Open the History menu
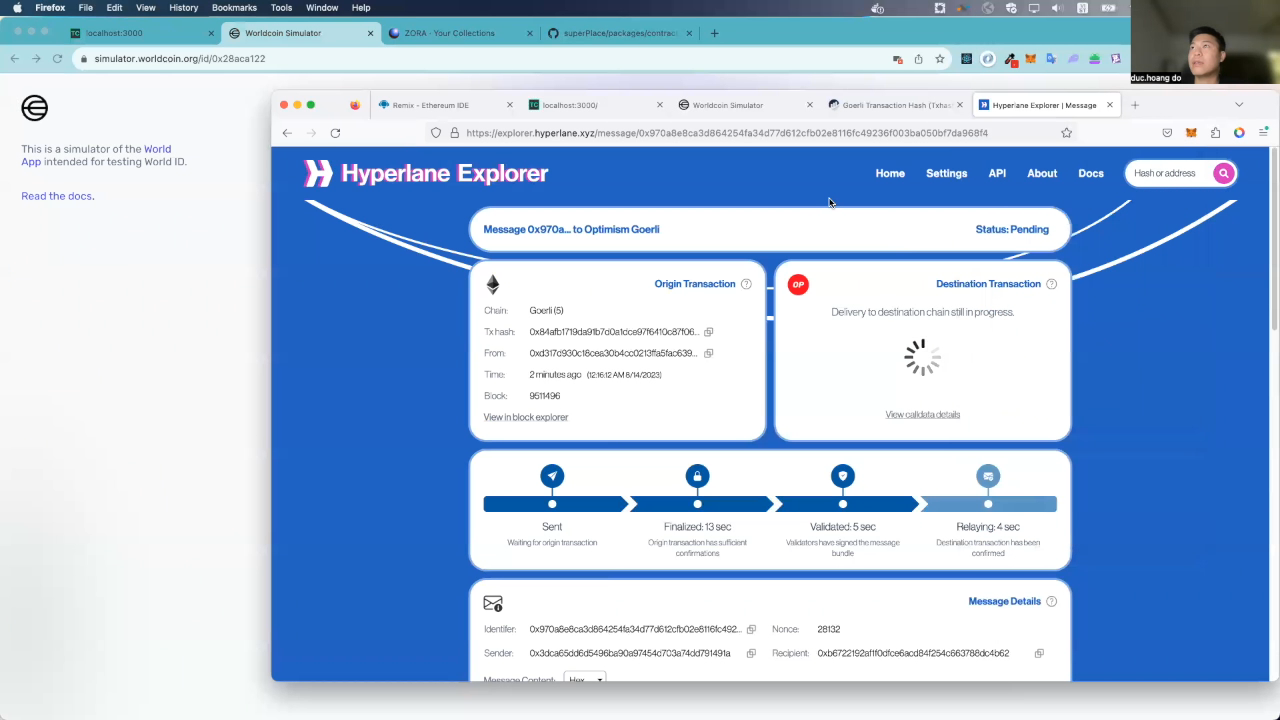The width and height of the screenshot is (1280, 720). (184, 8)
